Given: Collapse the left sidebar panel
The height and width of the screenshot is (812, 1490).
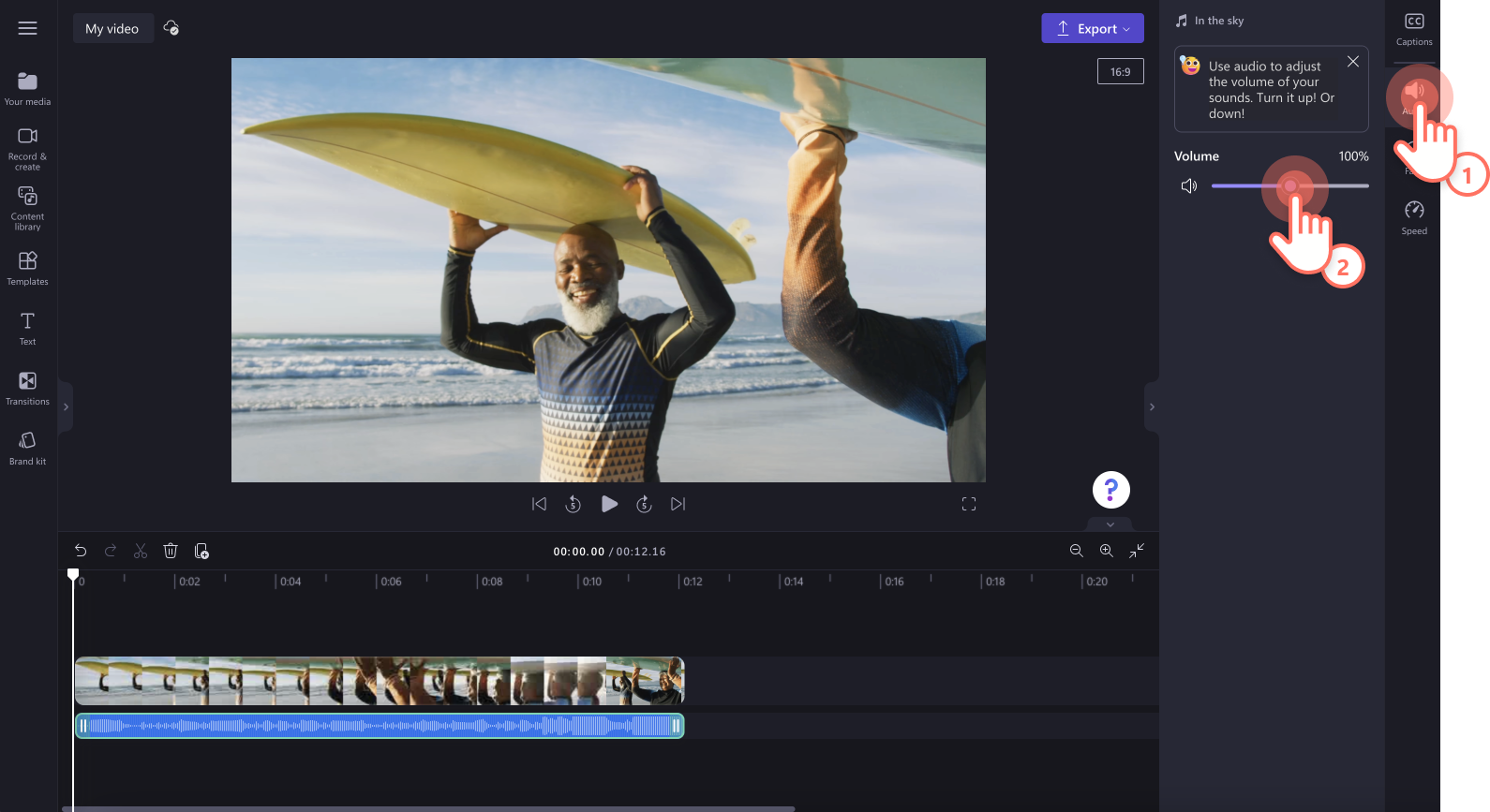Looking at the screenshot, I should click(x=66, y=406).
